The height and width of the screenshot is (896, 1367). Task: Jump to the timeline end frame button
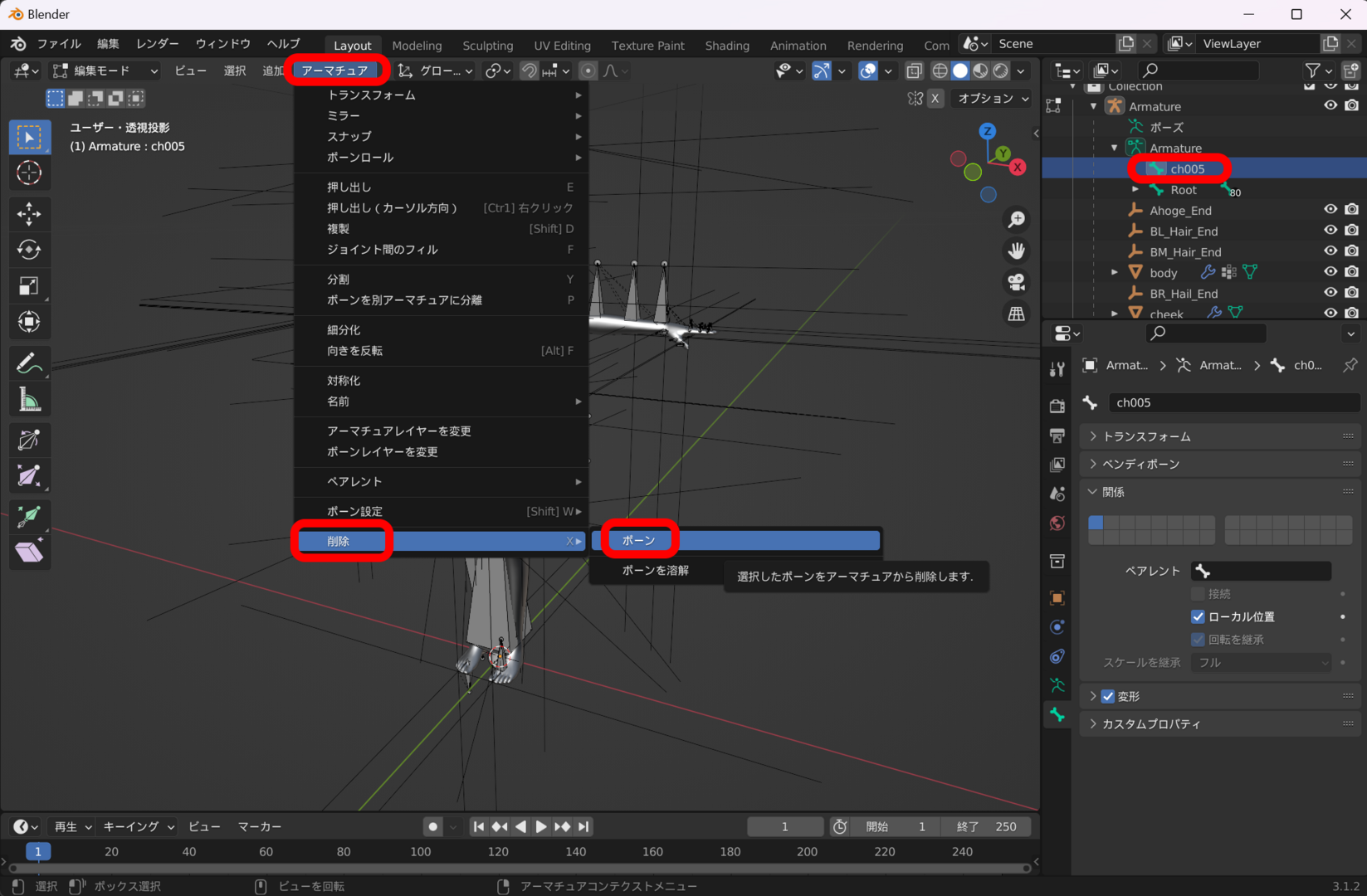point(583,826)
